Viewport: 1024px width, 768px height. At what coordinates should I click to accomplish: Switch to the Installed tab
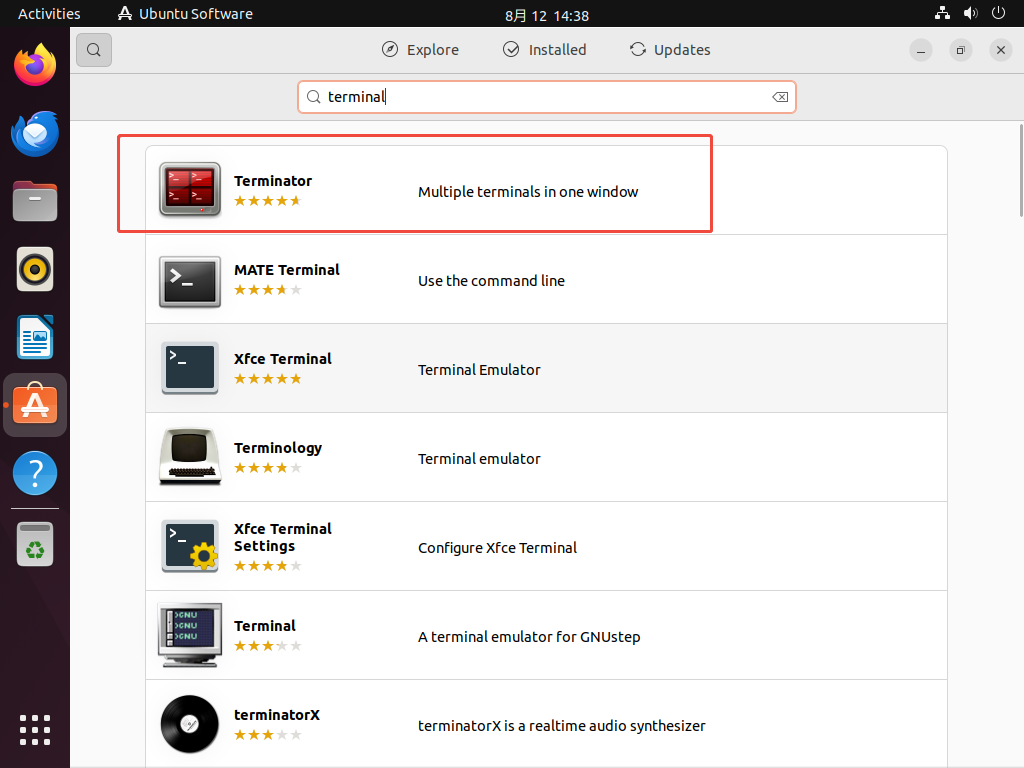click(545, 50)
